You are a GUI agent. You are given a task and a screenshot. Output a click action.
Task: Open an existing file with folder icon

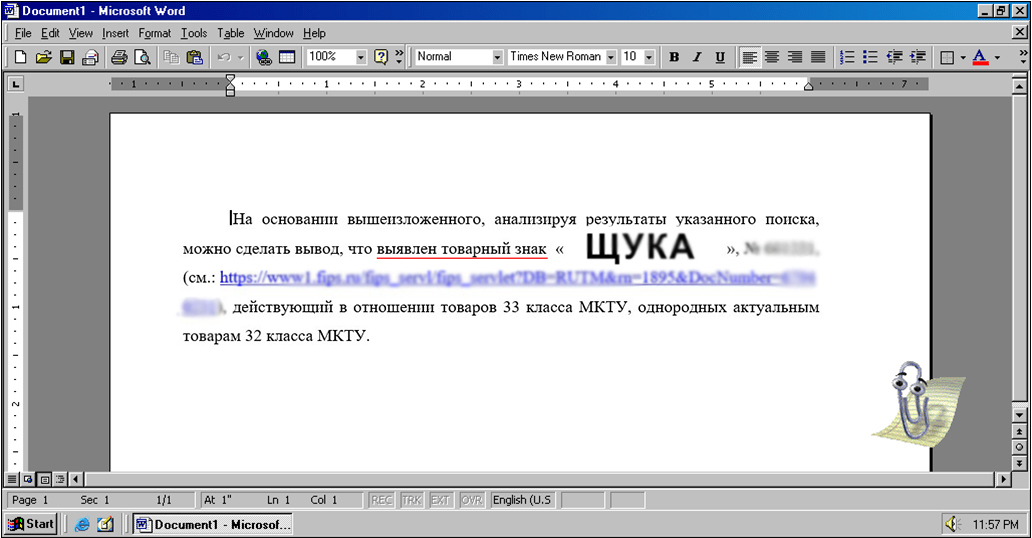[x=43, y=57]
